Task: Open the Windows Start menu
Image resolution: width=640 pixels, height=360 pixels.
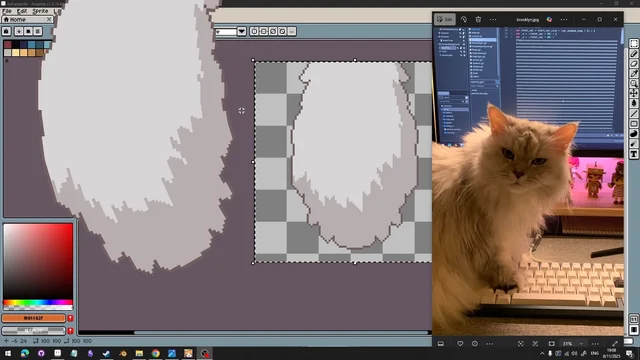Action: point(8,353)
